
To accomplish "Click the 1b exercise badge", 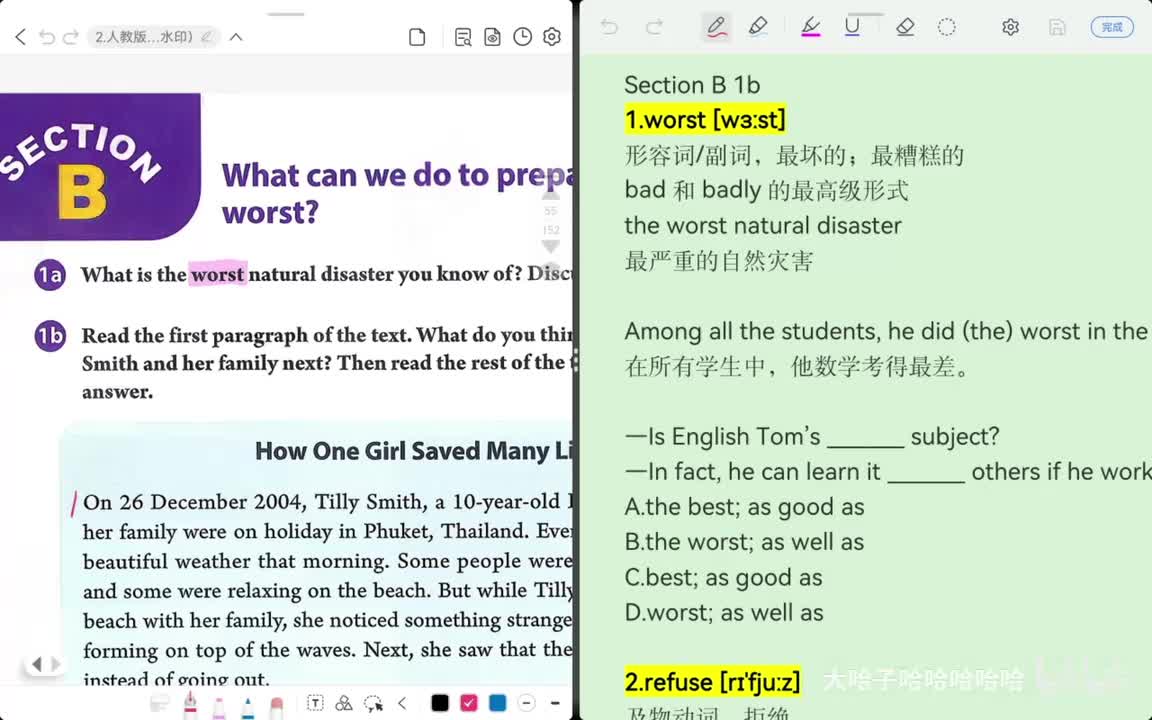I will point(50,336).
